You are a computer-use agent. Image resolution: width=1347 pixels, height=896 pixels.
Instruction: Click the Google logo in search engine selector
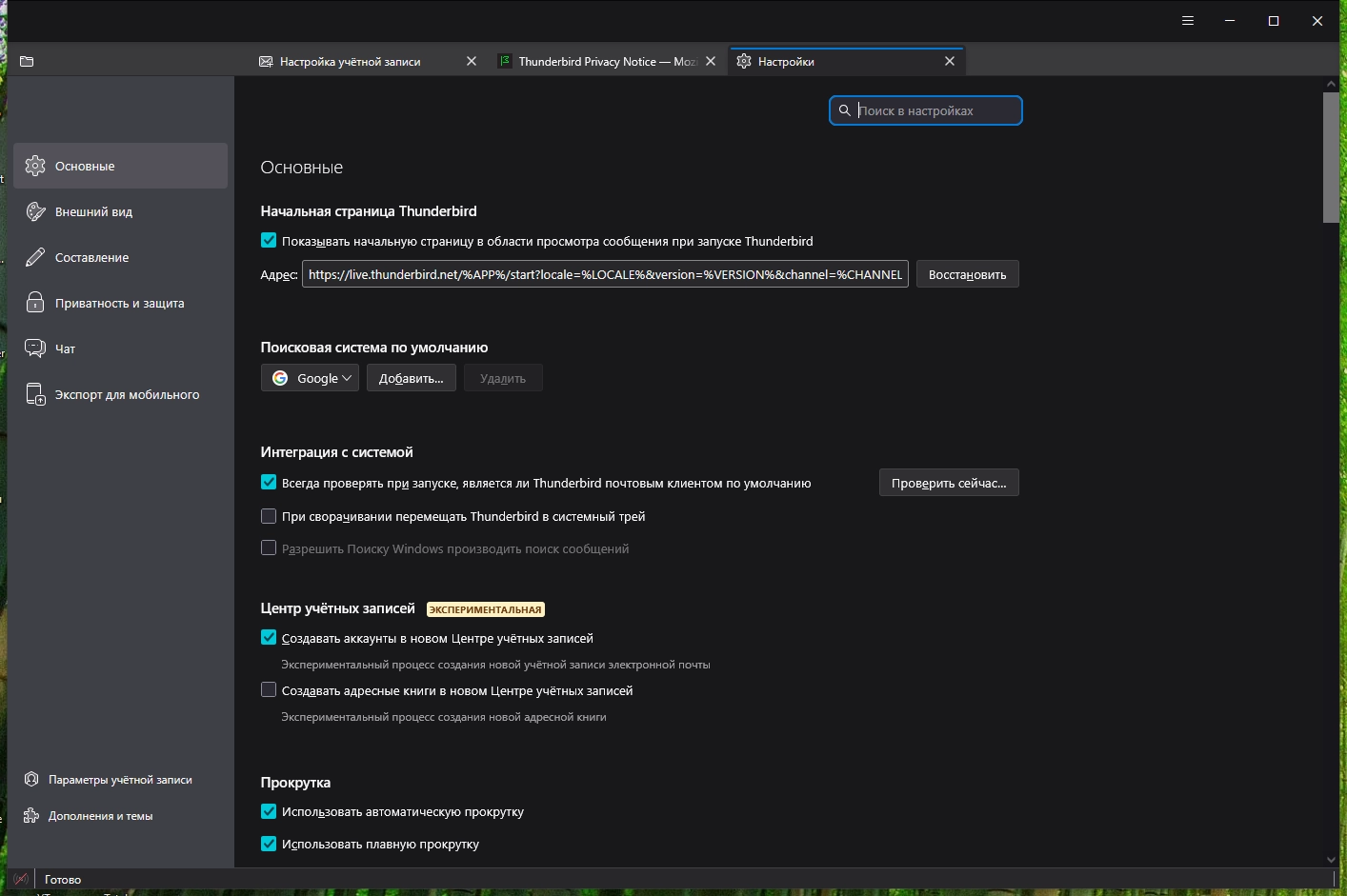pyautogui.click(x=280, y=378)
